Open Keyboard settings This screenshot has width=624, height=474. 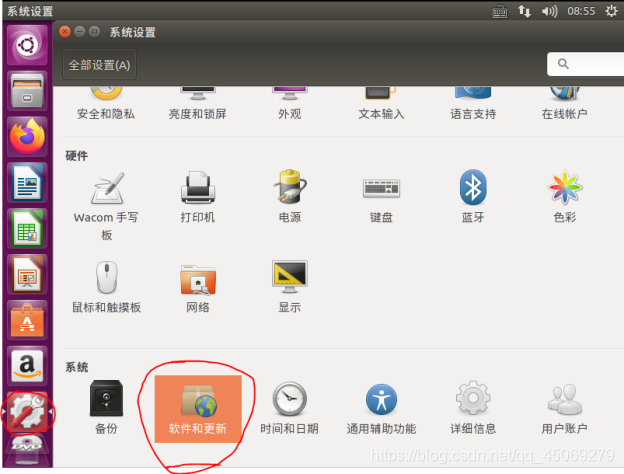(x=381, y=200)
